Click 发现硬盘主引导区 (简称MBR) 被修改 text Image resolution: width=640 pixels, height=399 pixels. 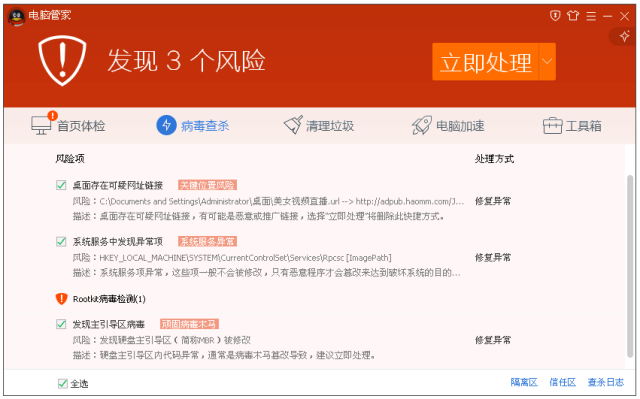point(175,340)
